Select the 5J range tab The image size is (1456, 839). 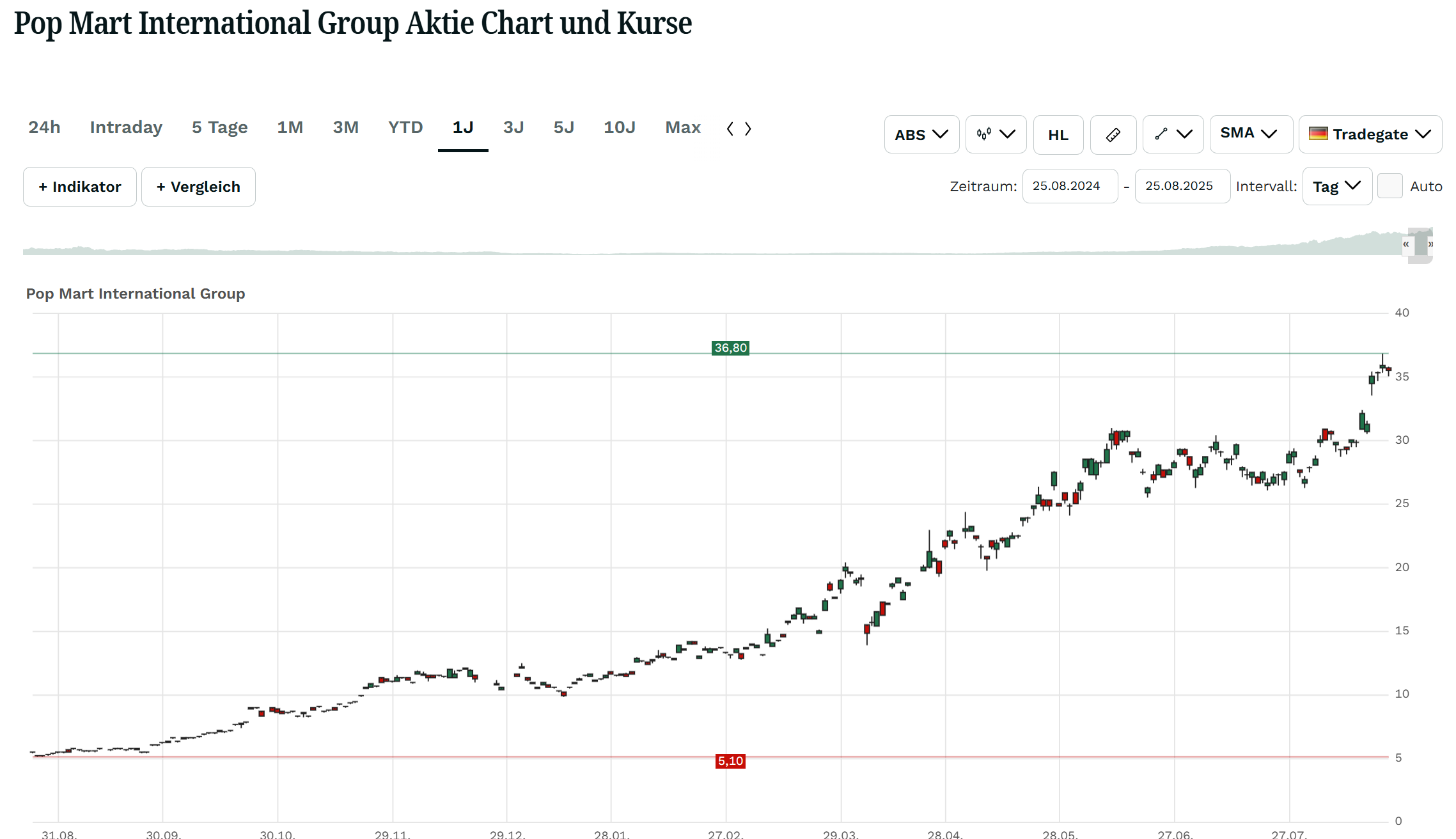pyautogui.click(x=563, y=127)
